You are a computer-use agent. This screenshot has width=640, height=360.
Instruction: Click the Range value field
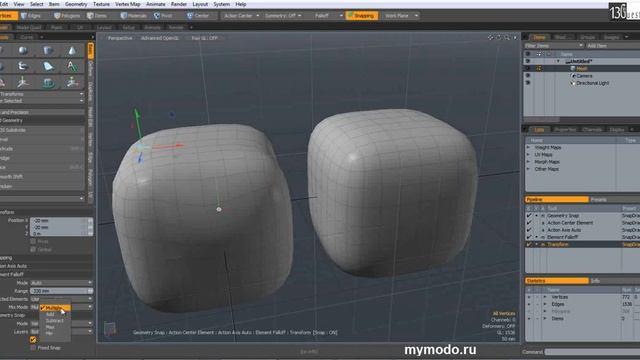61,291
